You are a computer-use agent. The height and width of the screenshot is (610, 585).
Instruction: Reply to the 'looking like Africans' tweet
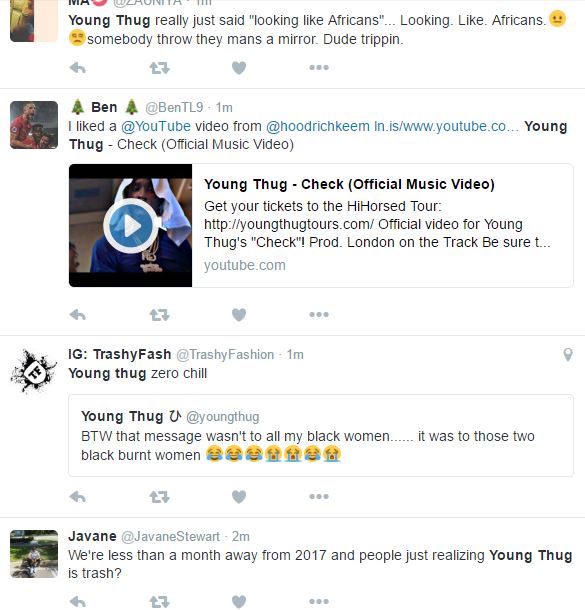pos(77,68)
